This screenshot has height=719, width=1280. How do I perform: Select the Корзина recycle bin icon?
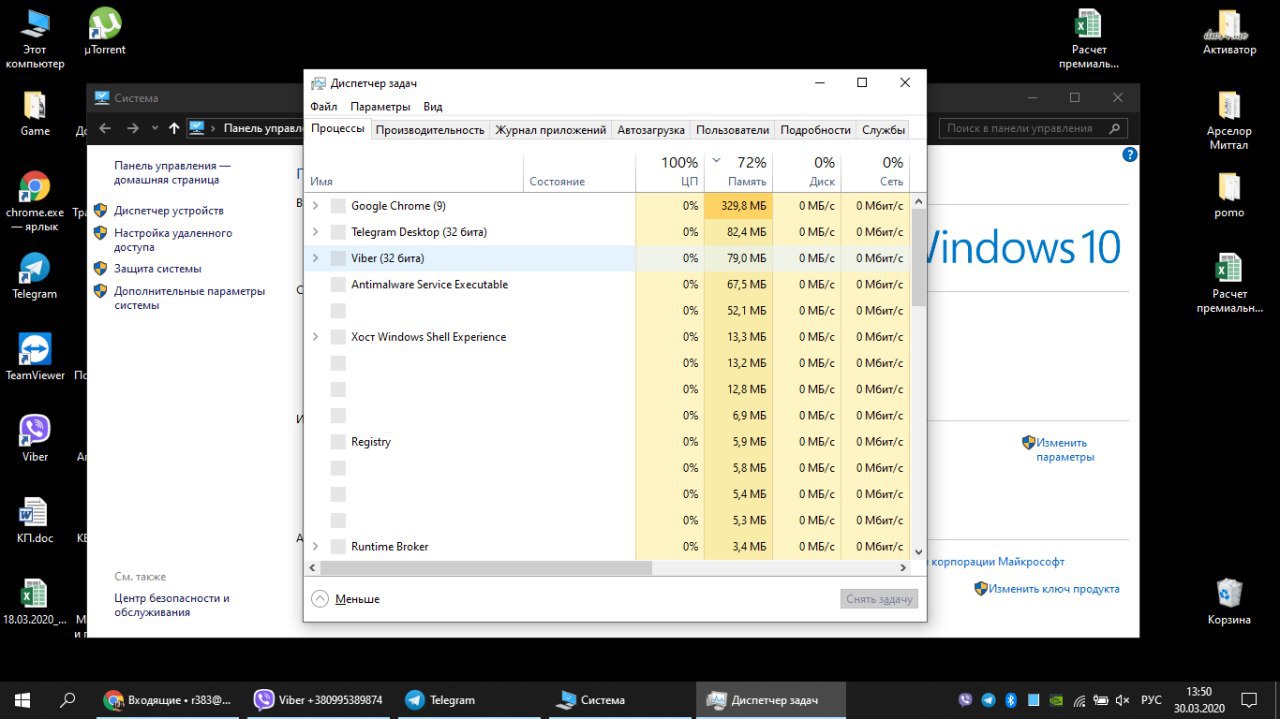click(1229, 601)
